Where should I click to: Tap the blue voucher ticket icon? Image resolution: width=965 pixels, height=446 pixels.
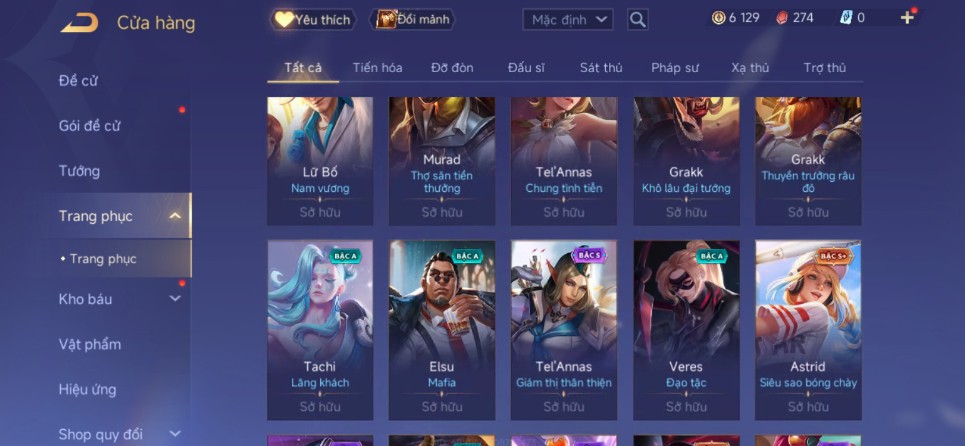(x=846, y=18)
